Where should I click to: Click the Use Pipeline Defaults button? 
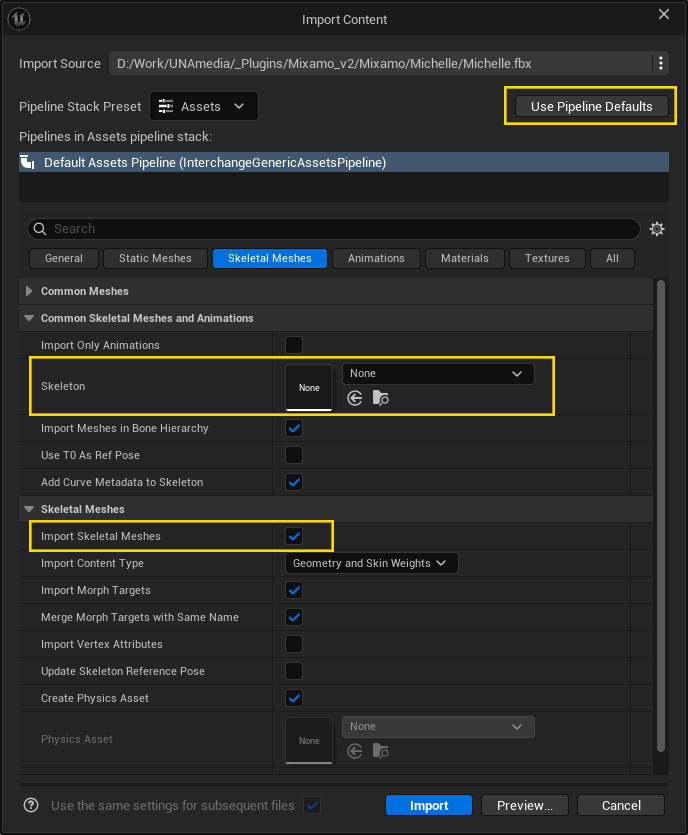coord(591,106)
